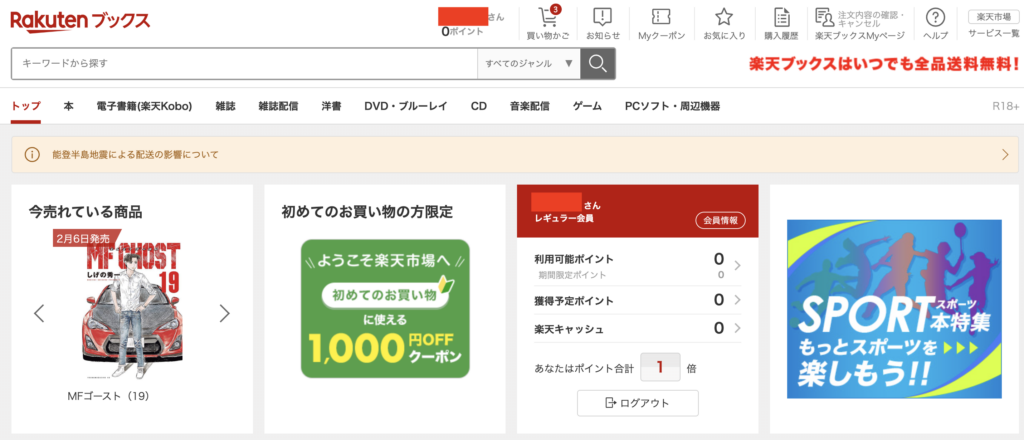The width and height of the screenshot is (1024, 440).
Task: Click the 1,000円OFF coupon banner
Action: coord(385,308)
